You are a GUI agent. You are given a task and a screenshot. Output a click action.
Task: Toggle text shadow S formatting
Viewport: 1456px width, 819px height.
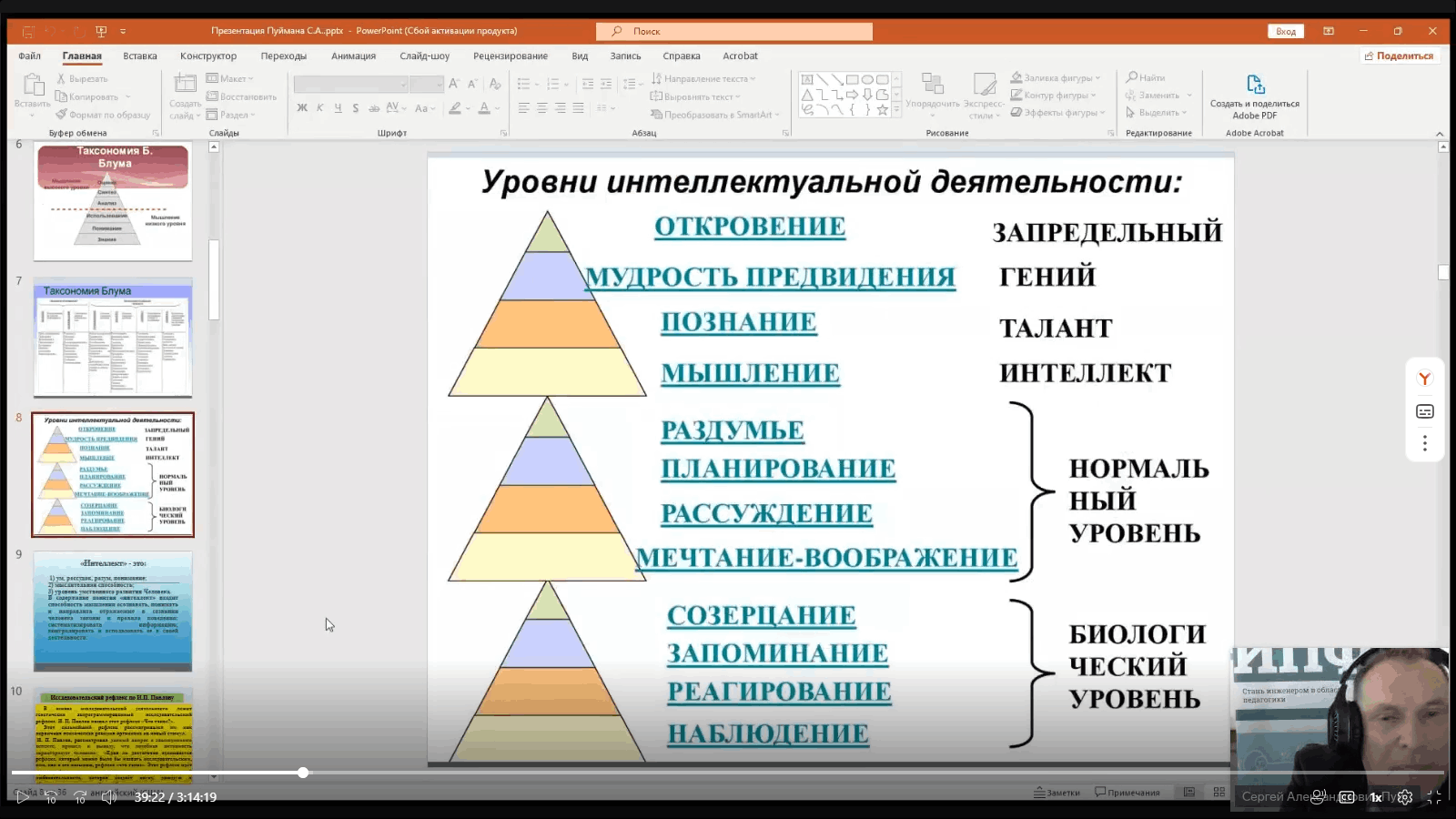(355, 108)
